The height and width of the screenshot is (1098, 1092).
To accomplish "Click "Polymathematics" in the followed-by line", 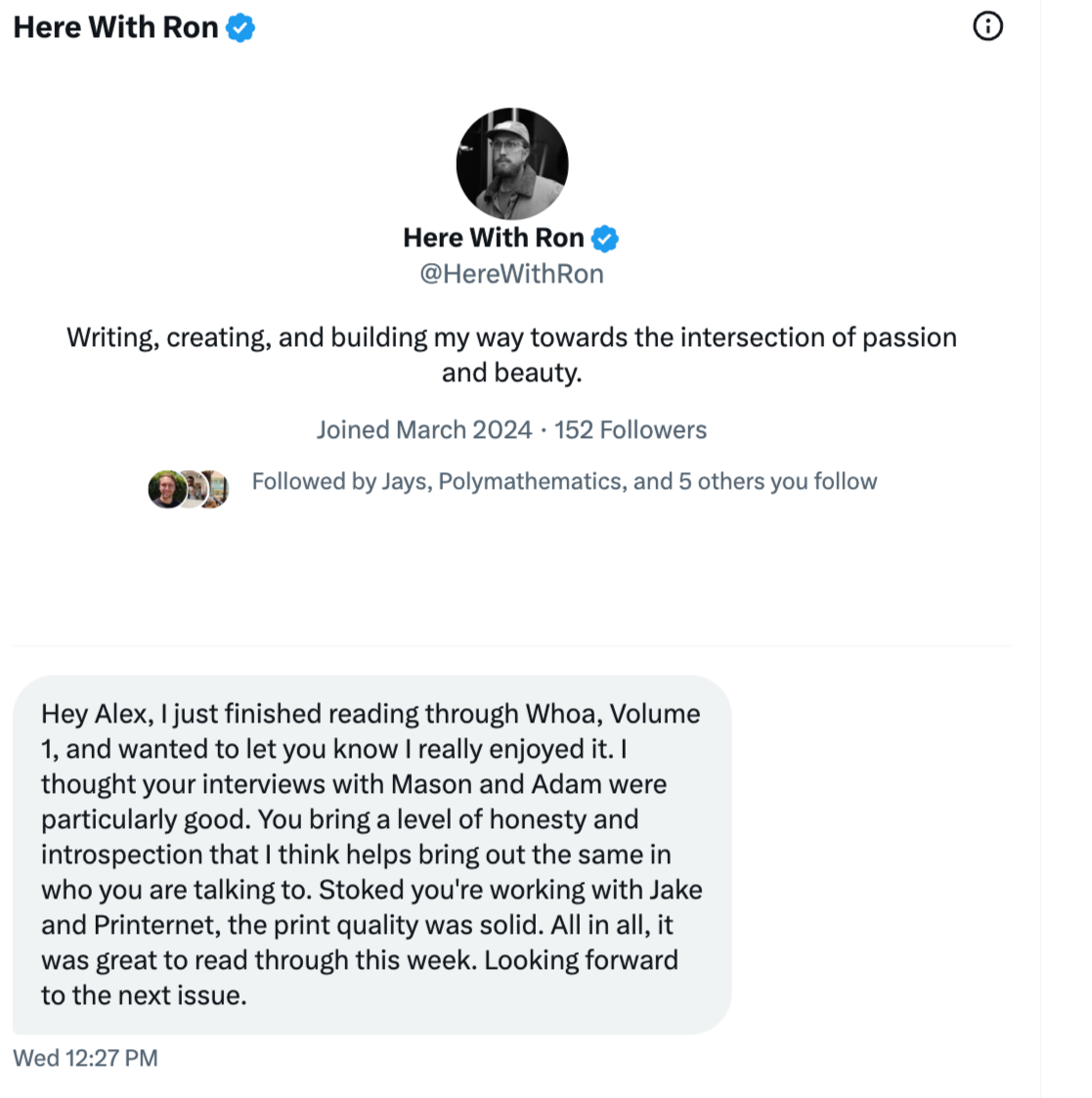I will point(530,482).
